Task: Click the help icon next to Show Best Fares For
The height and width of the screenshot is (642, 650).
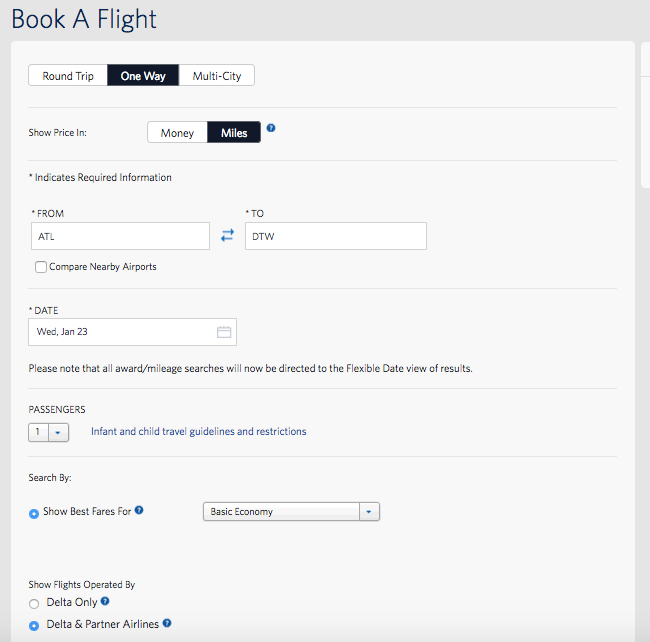Action: click(x=139, y=511)
